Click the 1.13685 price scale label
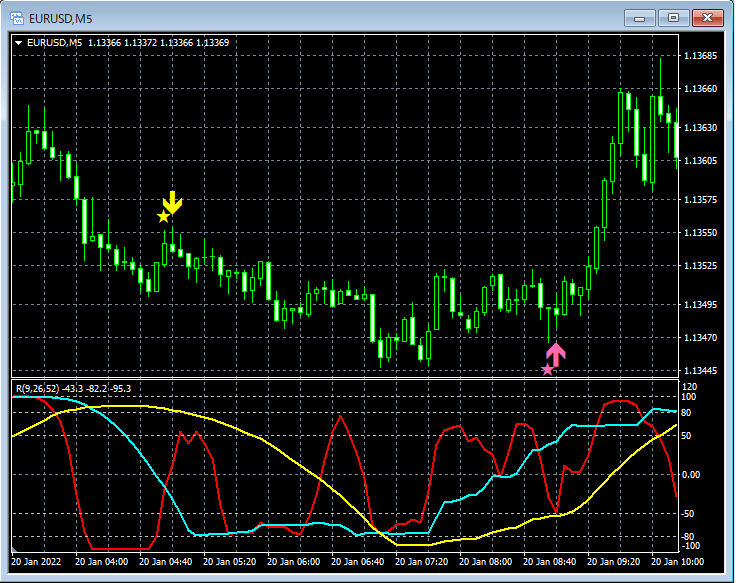 click(x=700, y=56)
